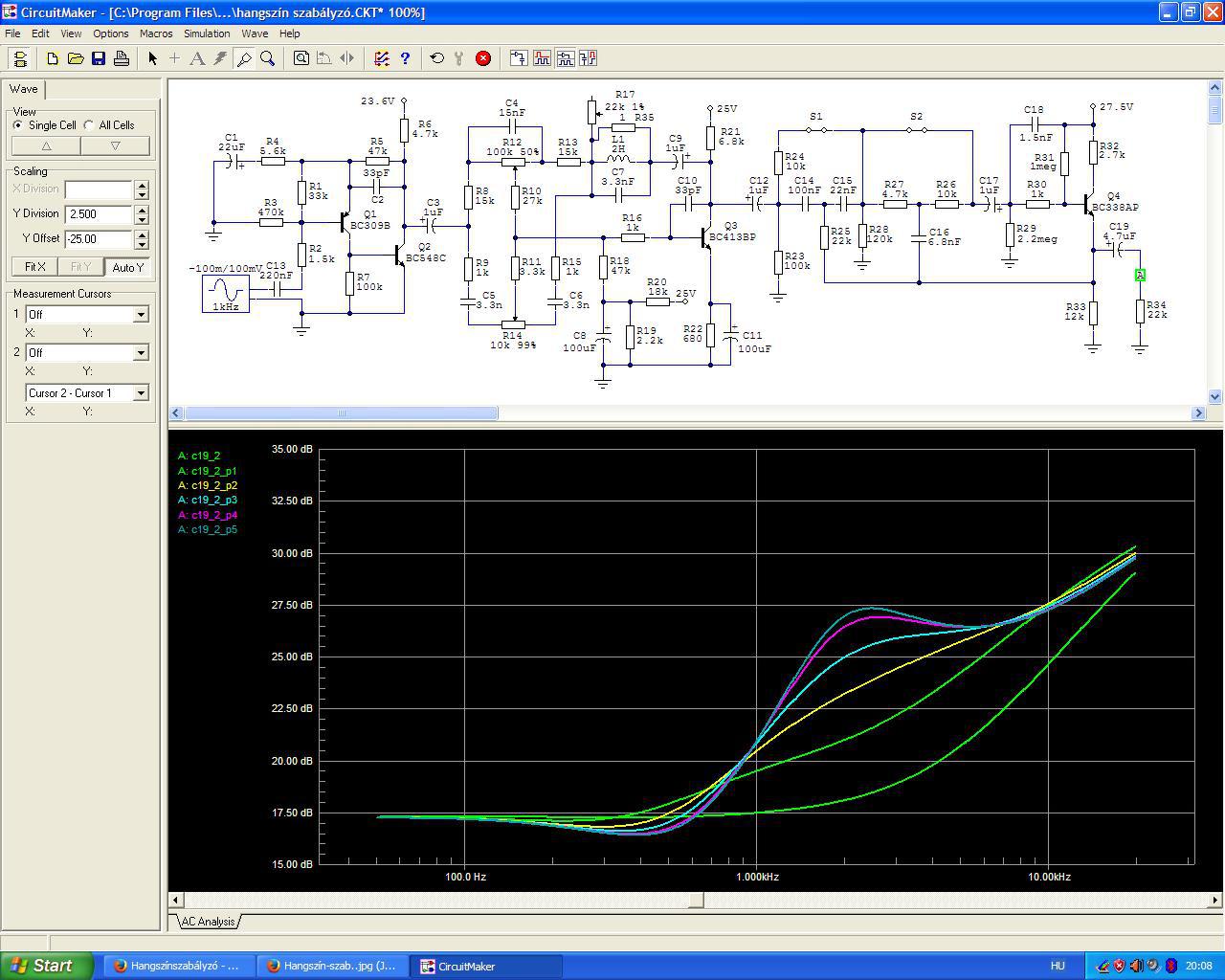Viewport: 1225px width, 980px height.
Task: Click the Rotate/undo arrow icon
Action: (x=437, y=58)
